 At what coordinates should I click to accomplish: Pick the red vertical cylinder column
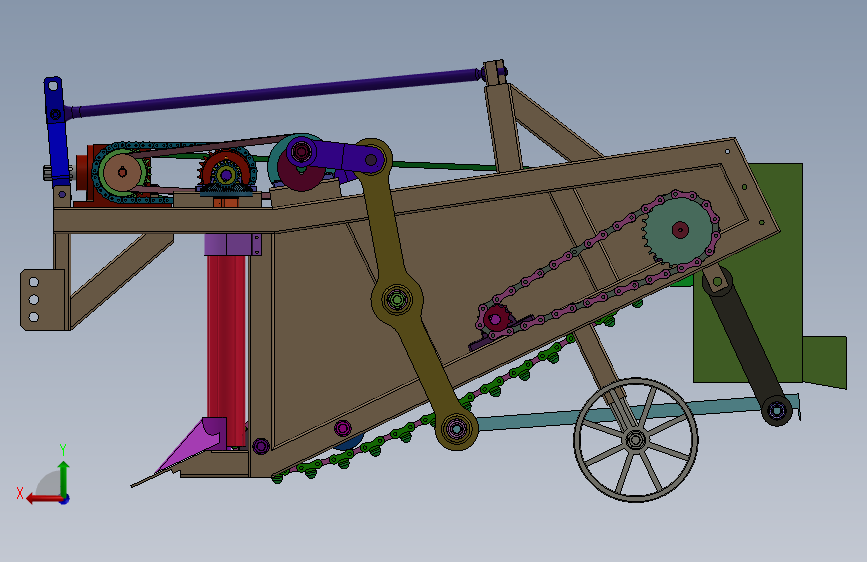click(x=226, y=351)
